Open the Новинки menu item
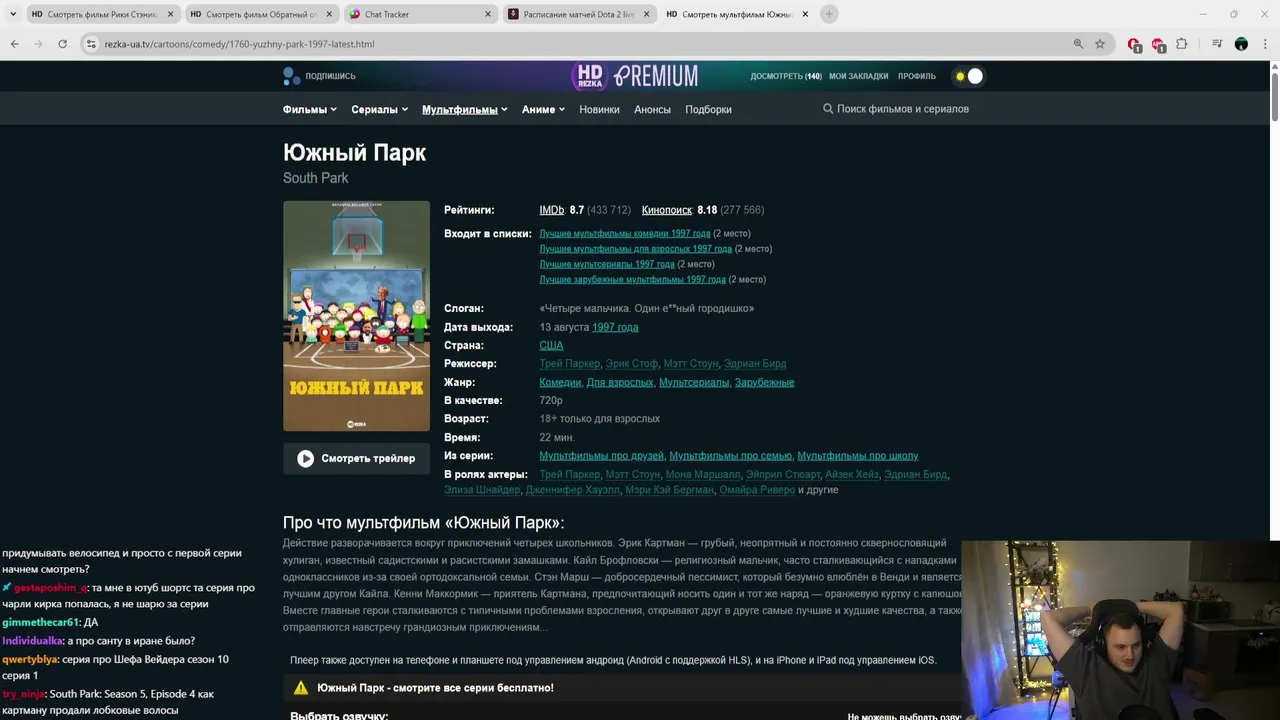This screenshot has width=1280, height=720. [x=599, y=109]
